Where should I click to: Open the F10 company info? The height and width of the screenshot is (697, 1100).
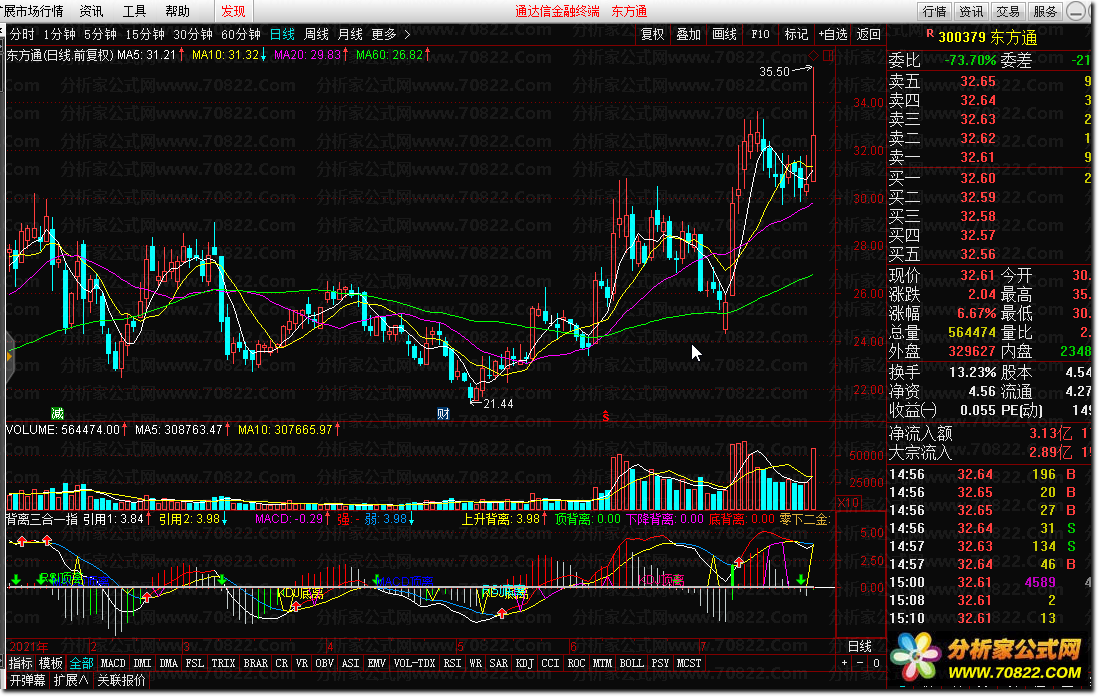pos(760,34)
